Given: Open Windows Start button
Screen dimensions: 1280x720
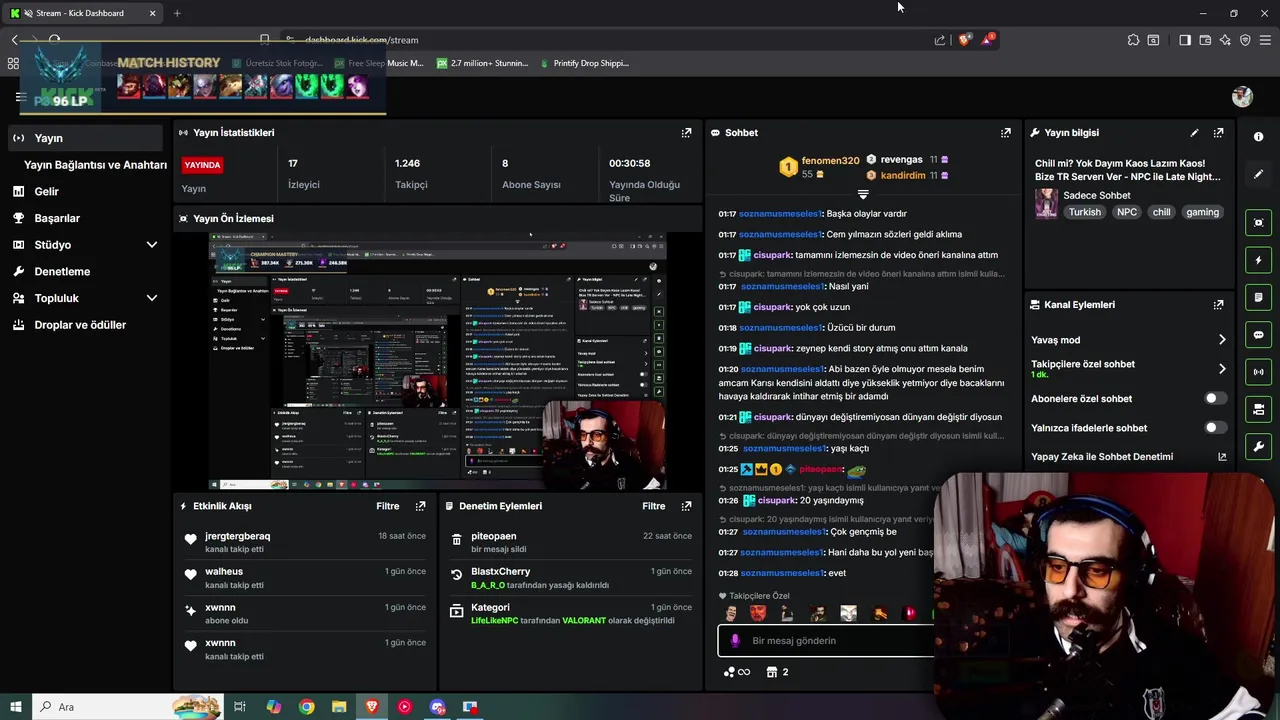Looking at the screenshot, I should tap(16, 707).
